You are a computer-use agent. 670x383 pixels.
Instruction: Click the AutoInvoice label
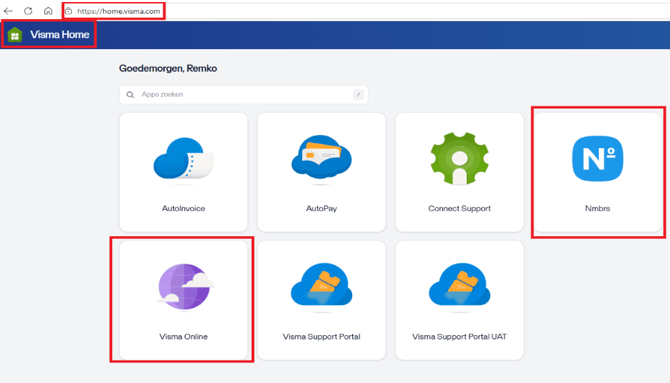click(183, 209)
